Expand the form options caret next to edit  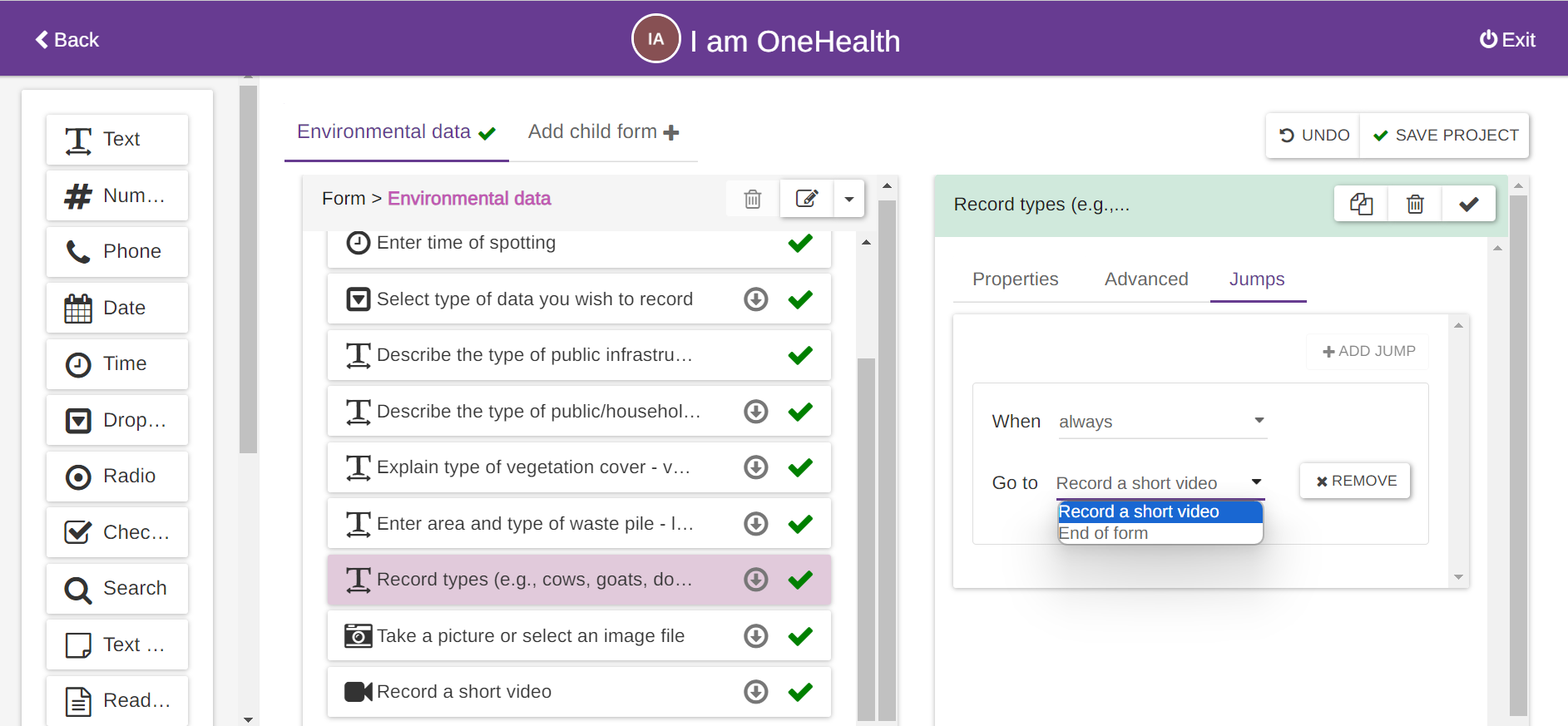click(848, 199)
